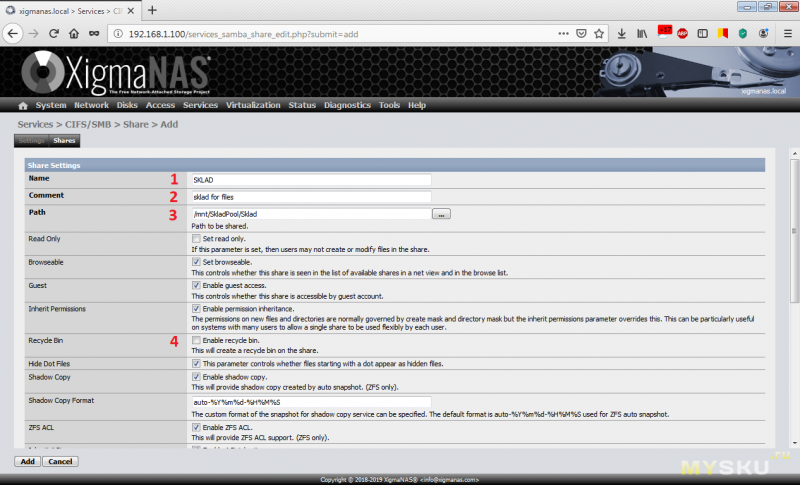Select the Shares tab

coord(64,141)
